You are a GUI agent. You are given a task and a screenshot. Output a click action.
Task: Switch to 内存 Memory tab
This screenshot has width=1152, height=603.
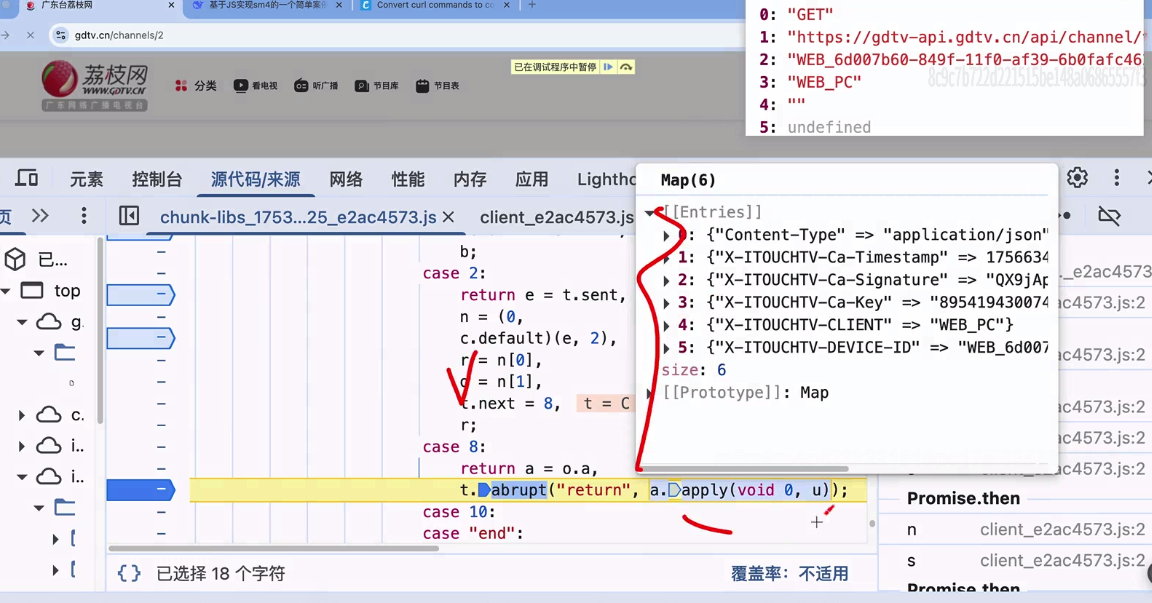pyautogui.click(x=469, y=179)
